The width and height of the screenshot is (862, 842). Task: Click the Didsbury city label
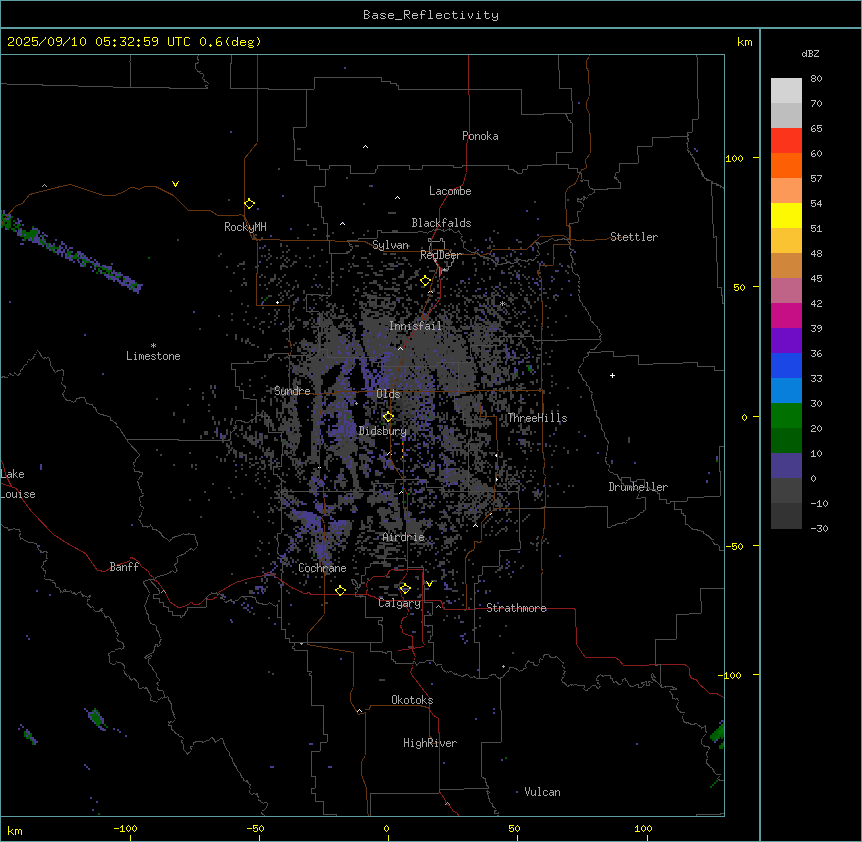pyautogui.click(x=383, y=431)
